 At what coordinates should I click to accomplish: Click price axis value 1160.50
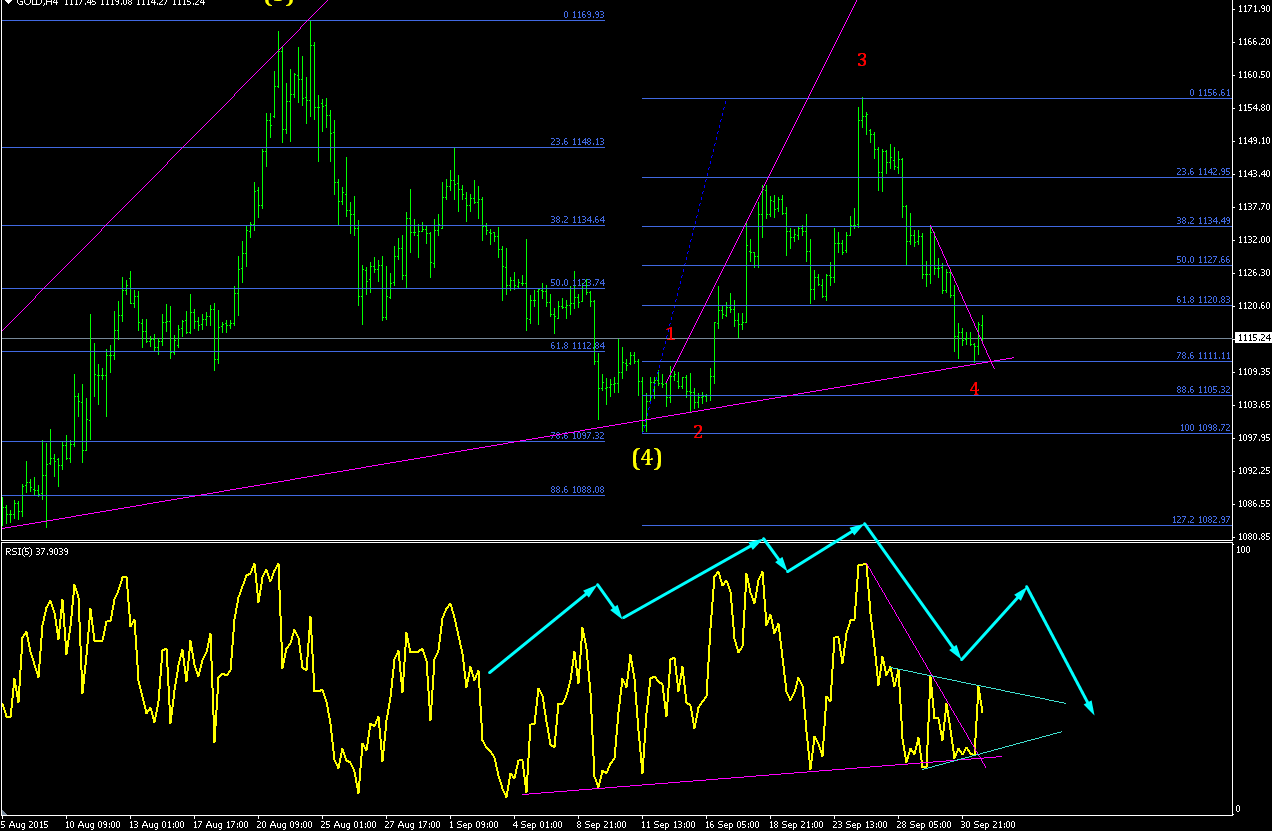click(1254, 75)
